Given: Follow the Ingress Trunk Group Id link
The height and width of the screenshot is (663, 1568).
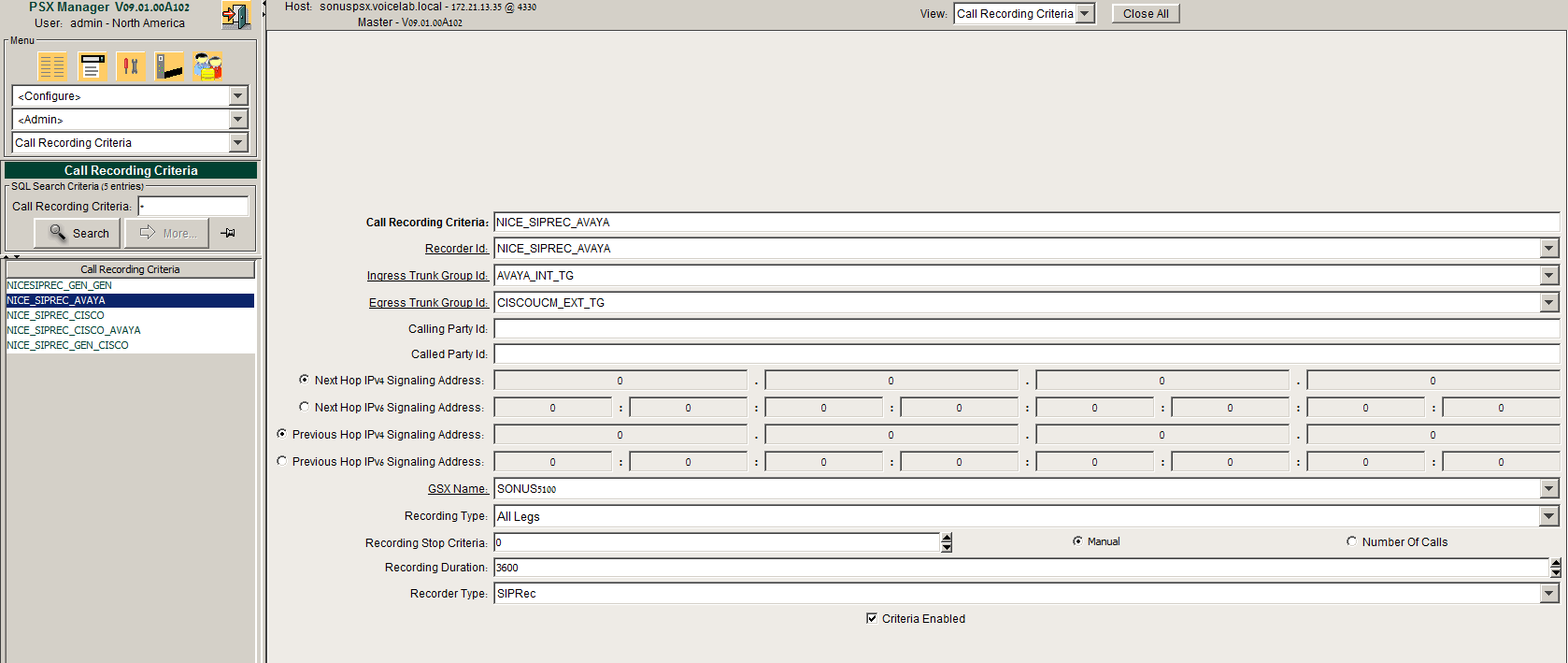Looking at the screenshot, I should 427,276.
